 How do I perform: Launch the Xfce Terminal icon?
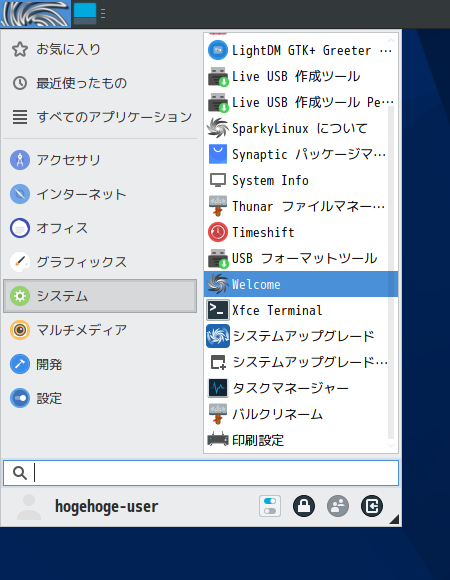point(218,310)
